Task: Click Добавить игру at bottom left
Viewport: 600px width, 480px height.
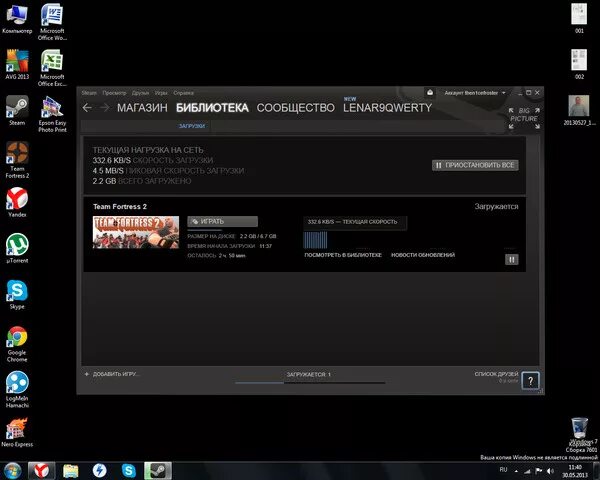Action: [112, 374]
